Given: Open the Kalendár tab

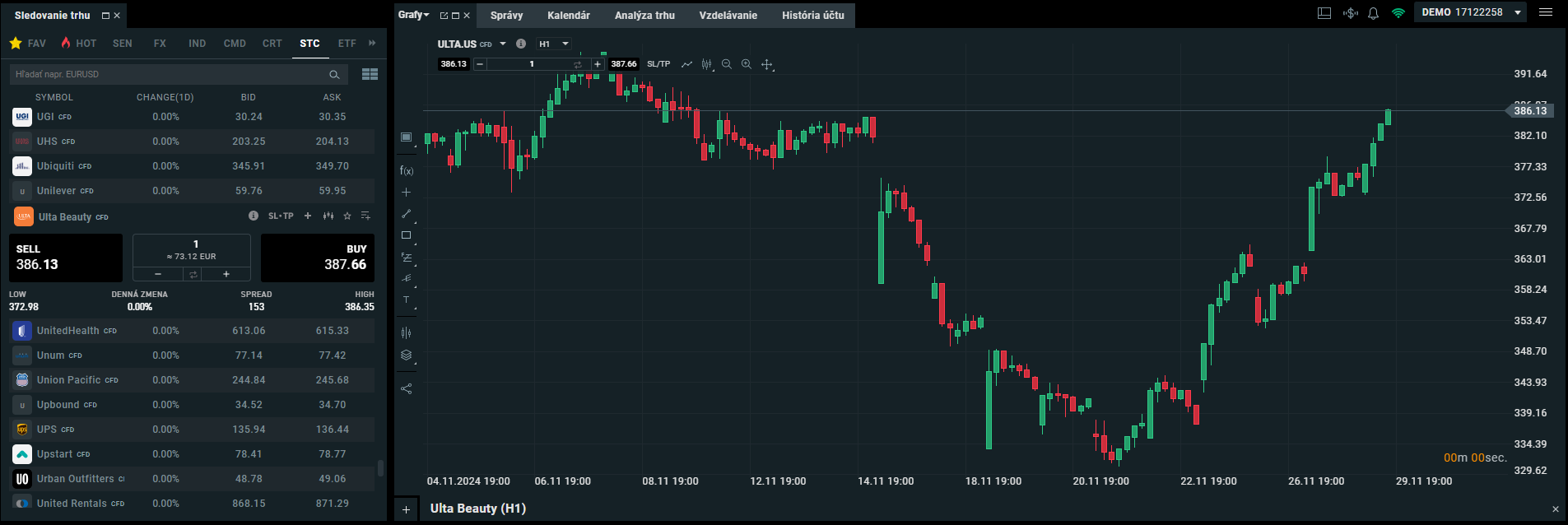Looking at the screenshot, I should tap(568, 16).
